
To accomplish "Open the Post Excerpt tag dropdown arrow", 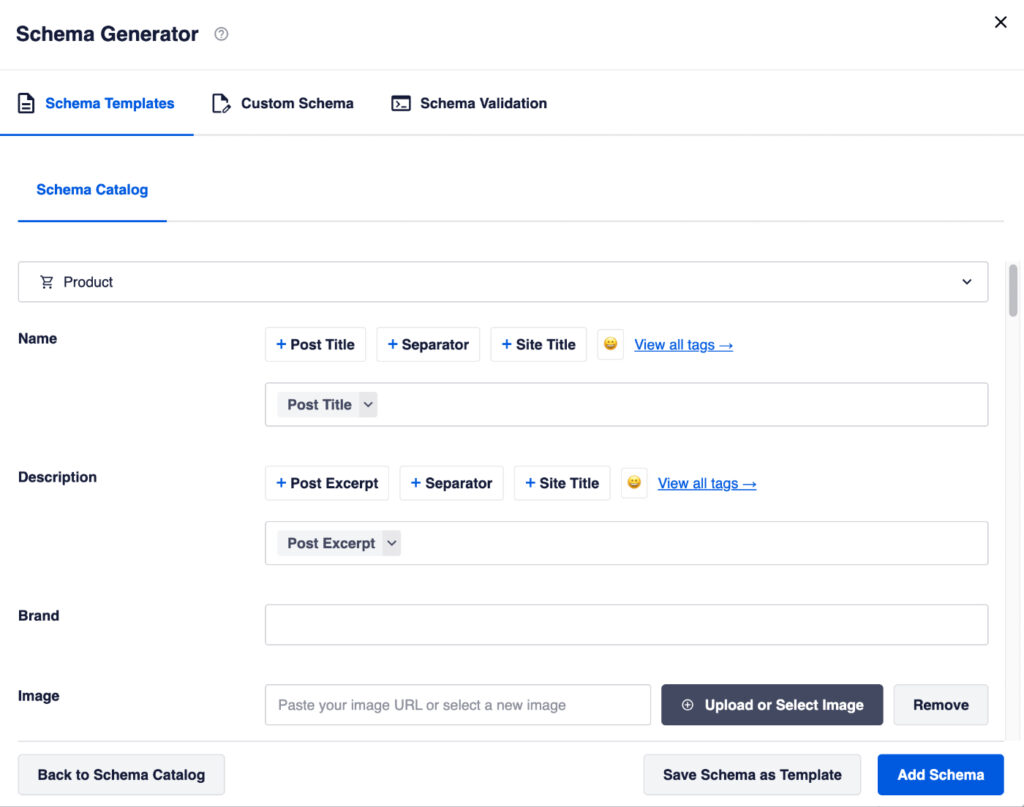I will (392, 543).
